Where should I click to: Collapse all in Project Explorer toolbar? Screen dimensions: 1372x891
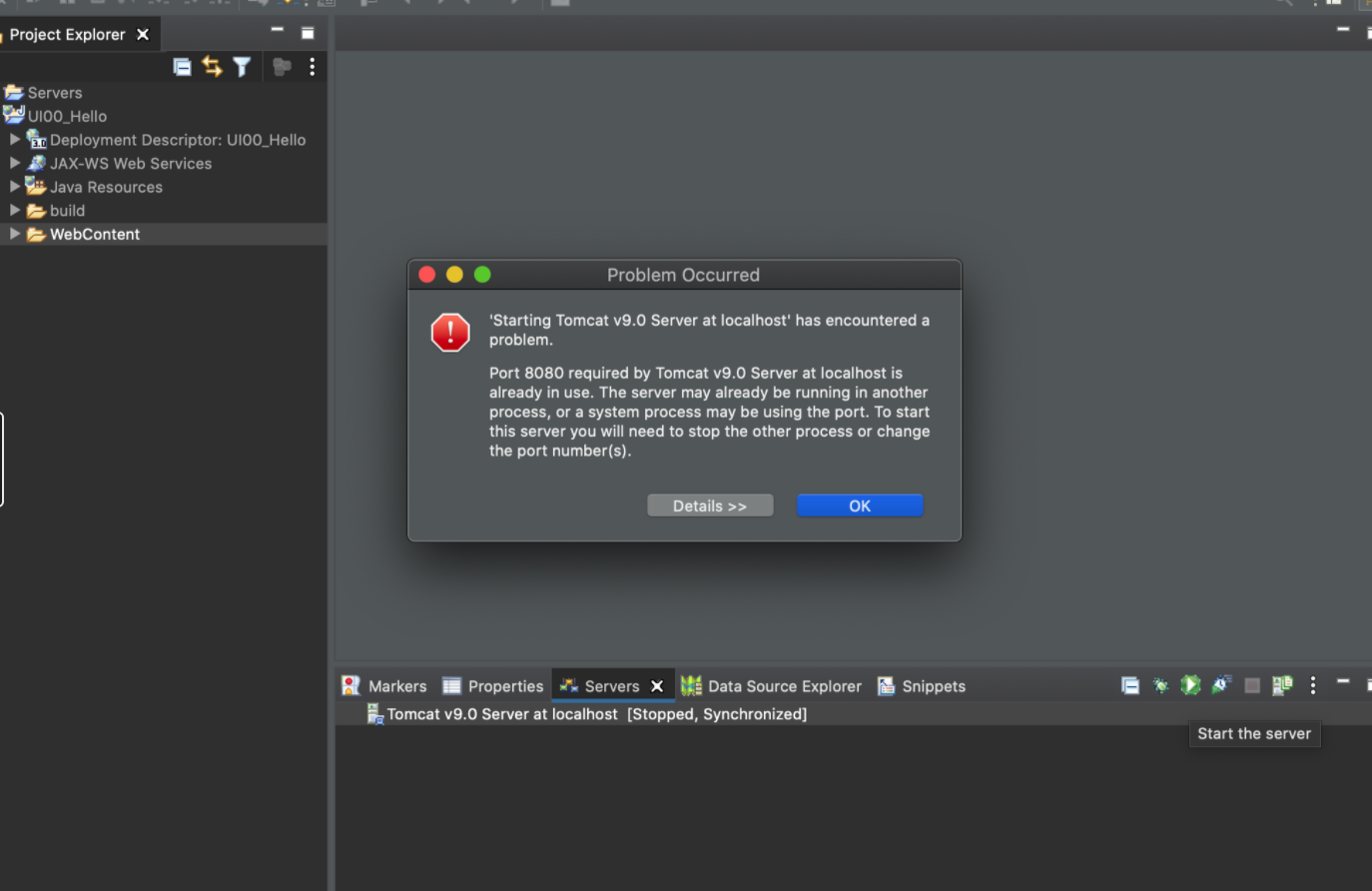[x=182, y=67]
